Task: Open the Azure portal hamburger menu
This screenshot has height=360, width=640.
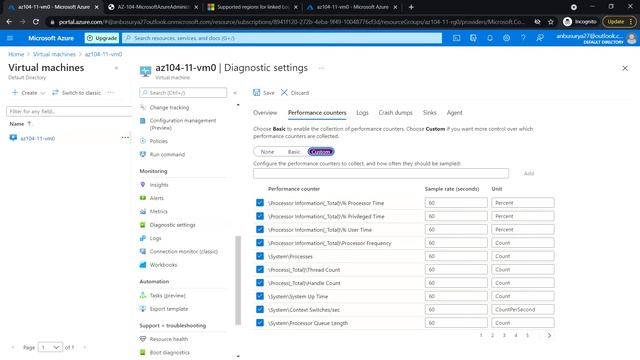Action: pos(10,38)
